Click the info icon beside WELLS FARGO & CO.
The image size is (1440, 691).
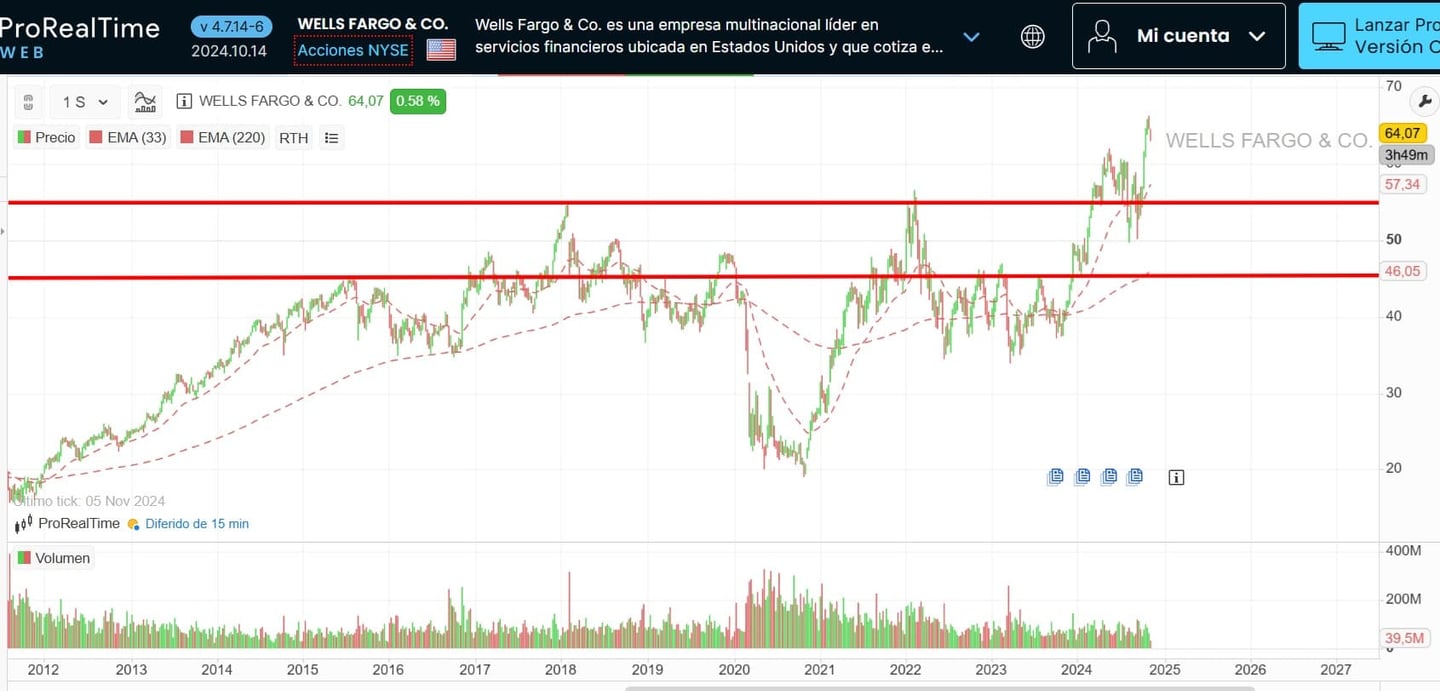click(183, 100)
